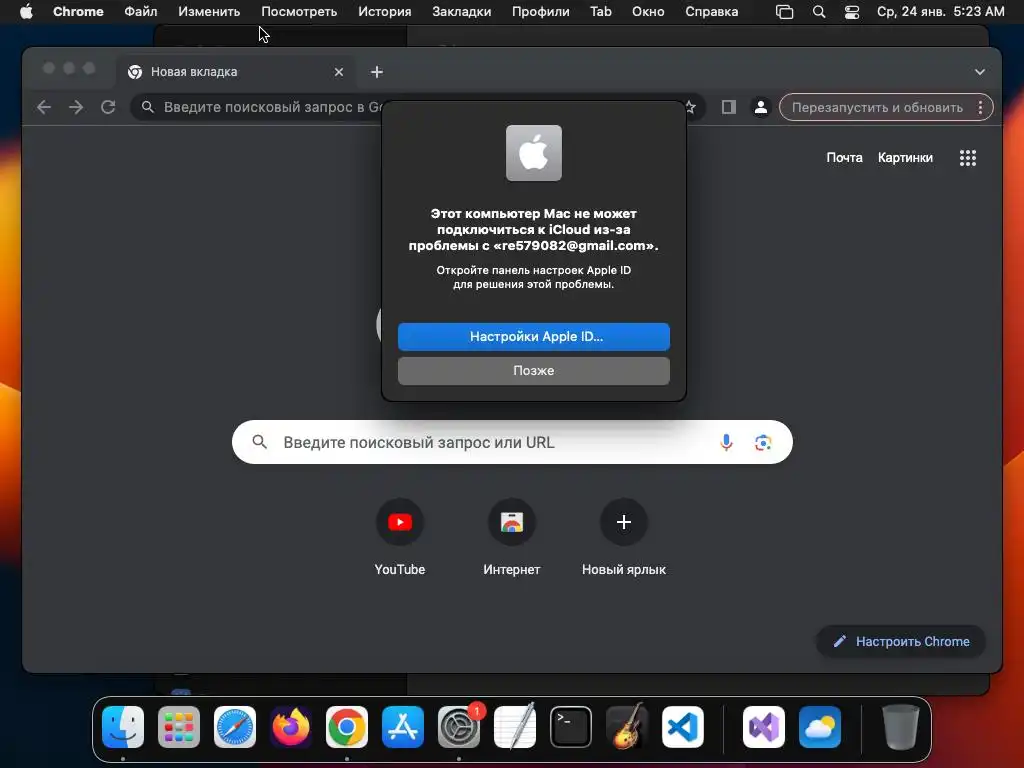This screenshot has width=1024, height=768.
Task: Toggle Chrome's side panel icon
Action: [728, 107]
